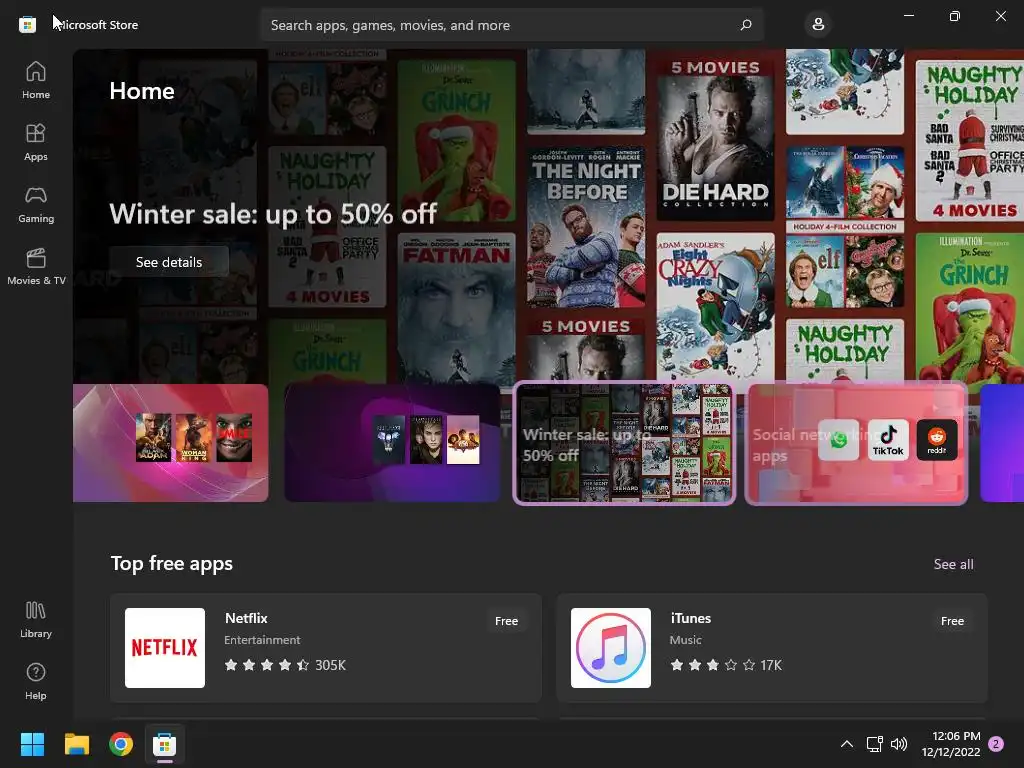Click Netflix 305K star rating

(285, 665)
